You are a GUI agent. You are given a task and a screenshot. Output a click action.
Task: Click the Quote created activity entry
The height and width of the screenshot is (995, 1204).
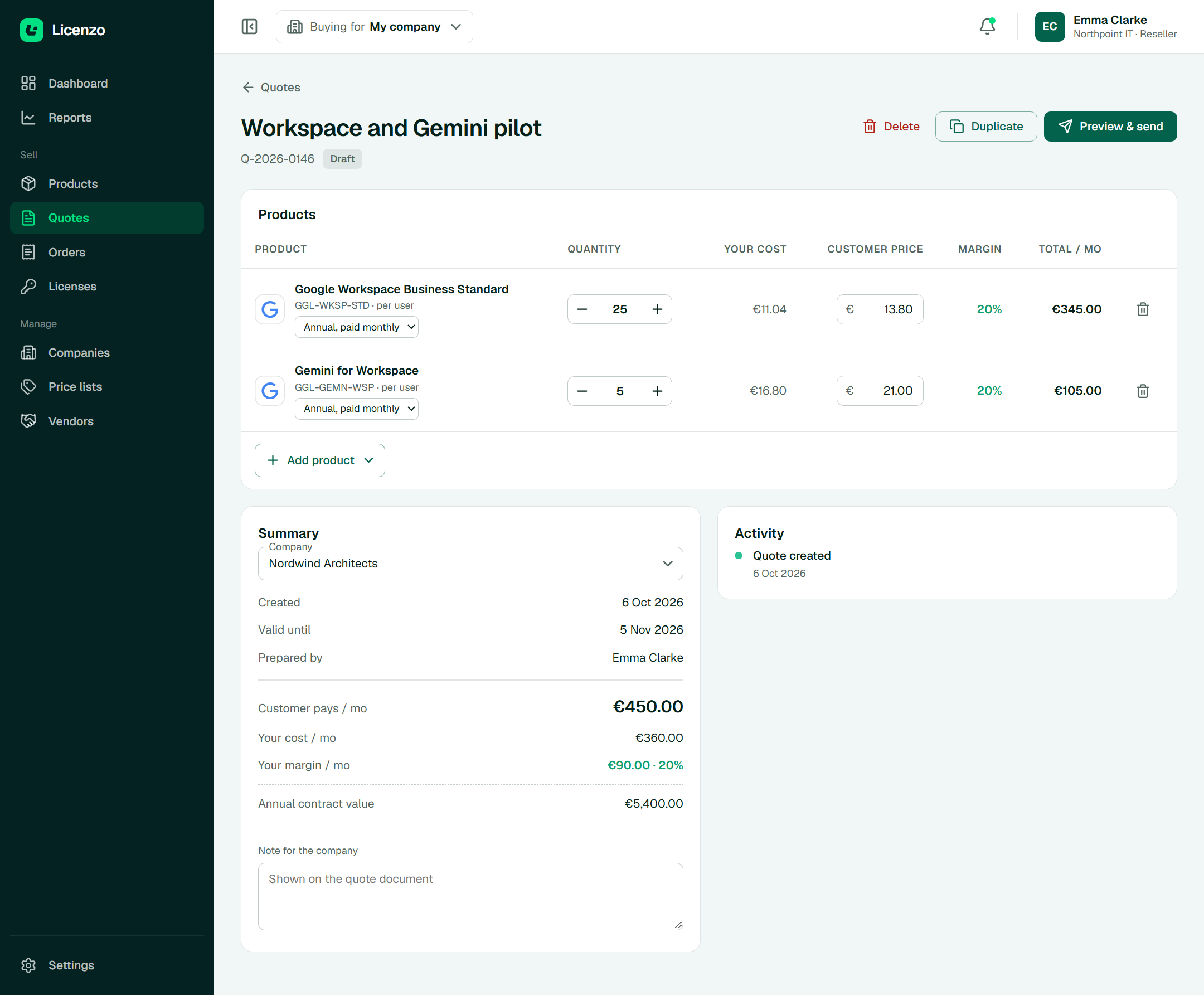tap(792, 555)
